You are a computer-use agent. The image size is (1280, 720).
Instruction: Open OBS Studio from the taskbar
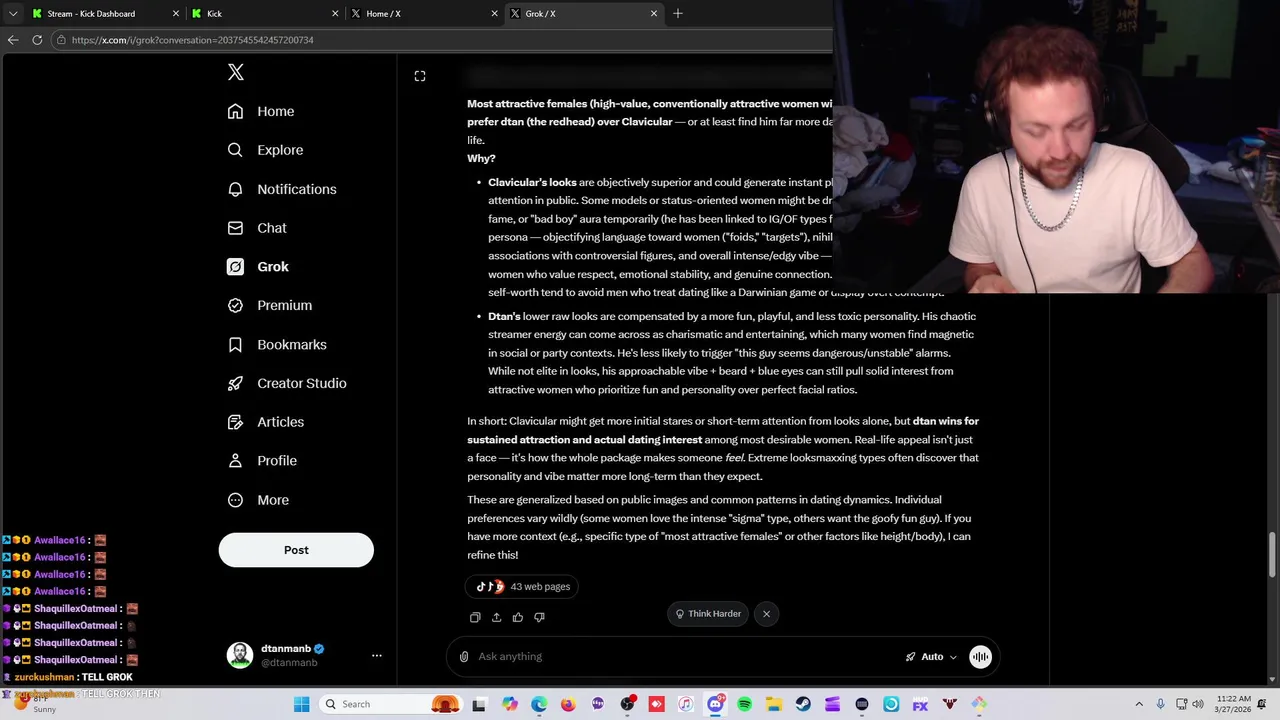coord(627,704)
